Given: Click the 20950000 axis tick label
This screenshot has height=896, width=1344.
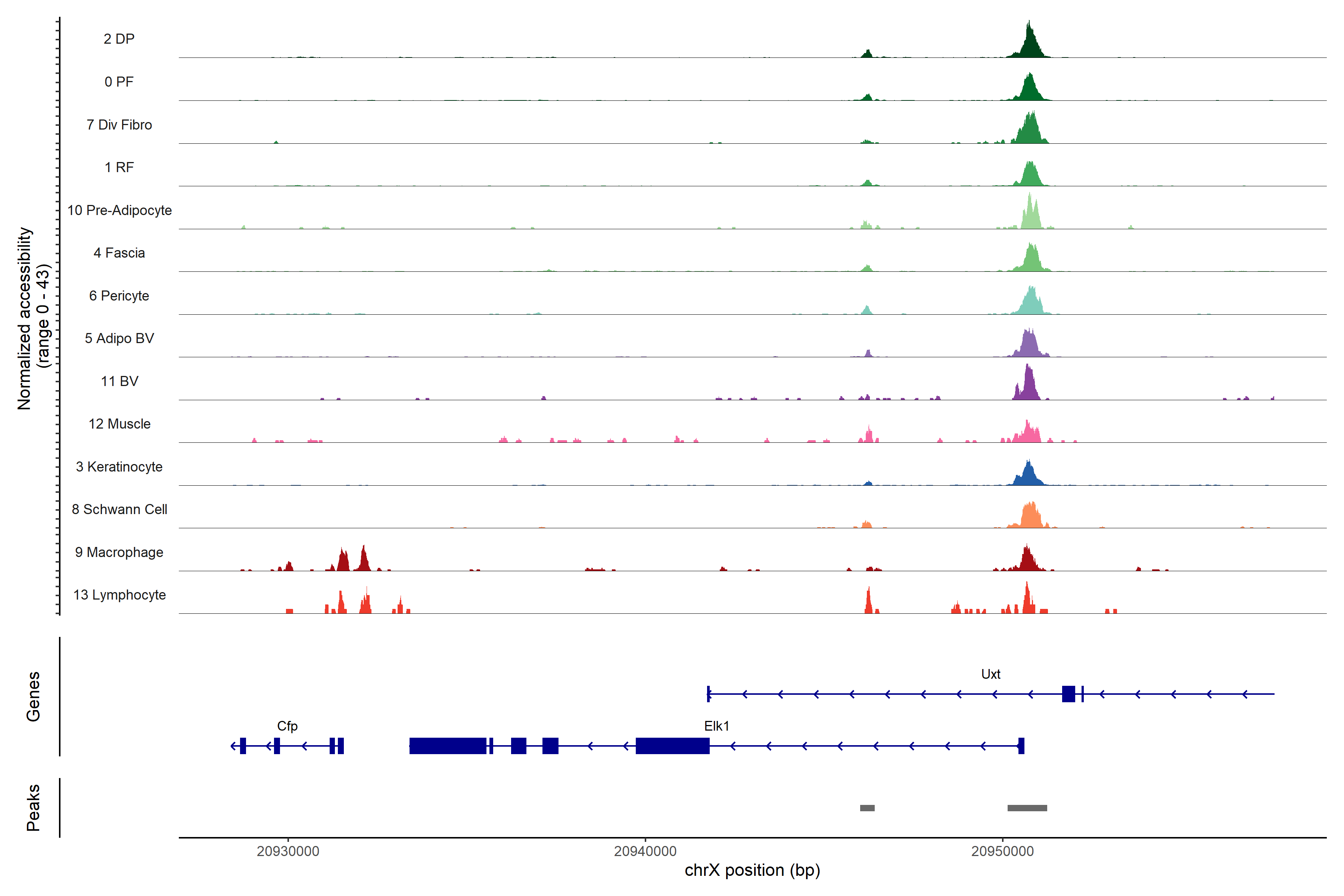Looking at the screenshot, I should coord(1002,852).
